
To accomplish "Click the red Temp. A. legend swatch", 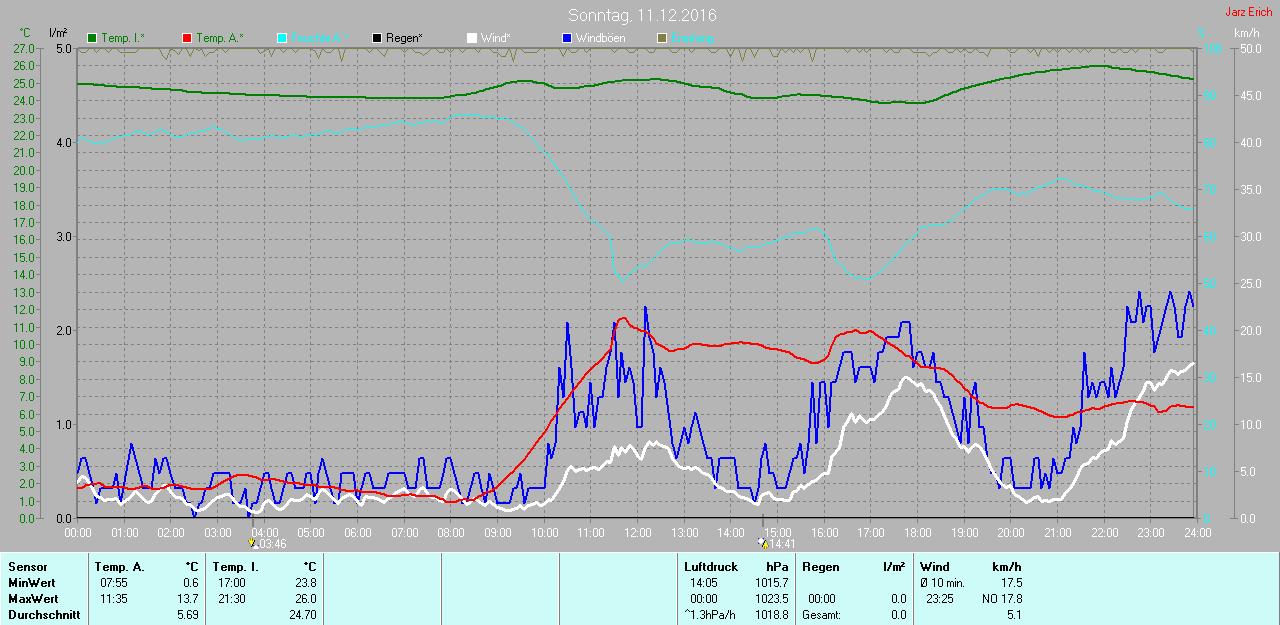I will pyautogui.click(x=187, y=38).
